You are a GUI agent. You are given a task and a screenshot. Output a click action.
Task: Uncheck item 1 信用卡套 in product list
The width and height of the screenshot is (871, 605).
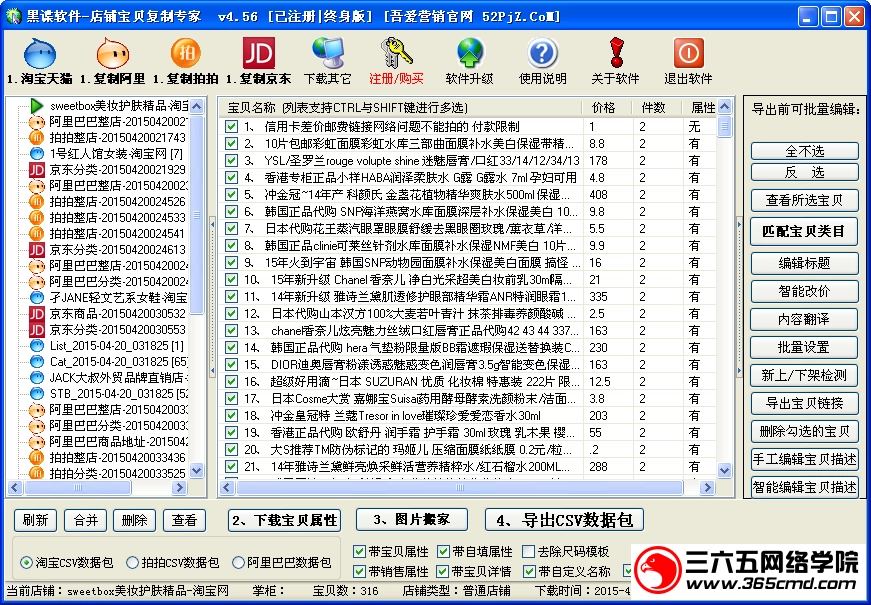click(229, 124)
